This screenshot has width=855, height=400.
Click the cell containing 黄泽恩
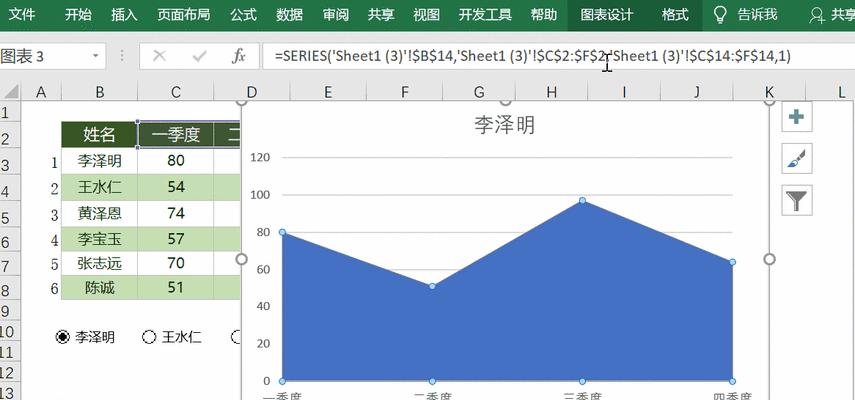point(99,213)
